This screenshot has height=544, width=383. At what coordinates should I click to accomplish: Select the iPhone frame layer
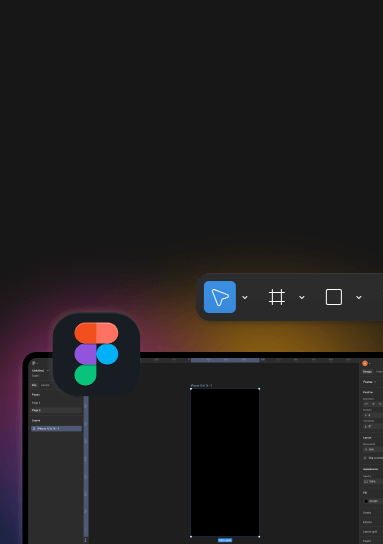point(57,429)
